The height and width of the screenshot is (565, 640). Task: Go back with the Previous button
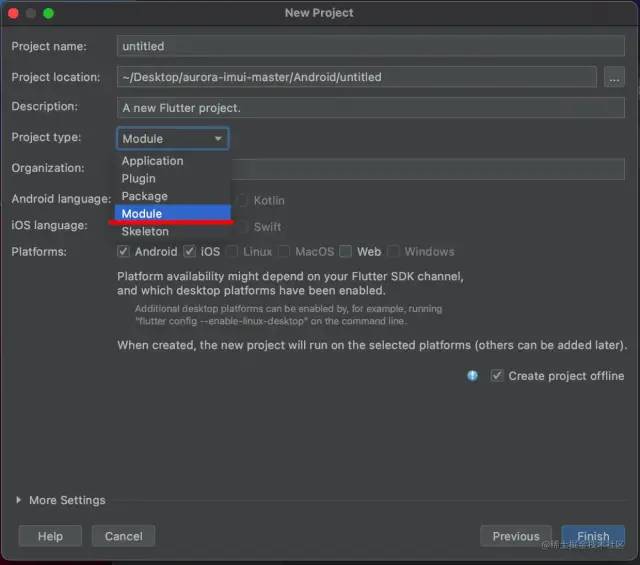tap(516, 536)
